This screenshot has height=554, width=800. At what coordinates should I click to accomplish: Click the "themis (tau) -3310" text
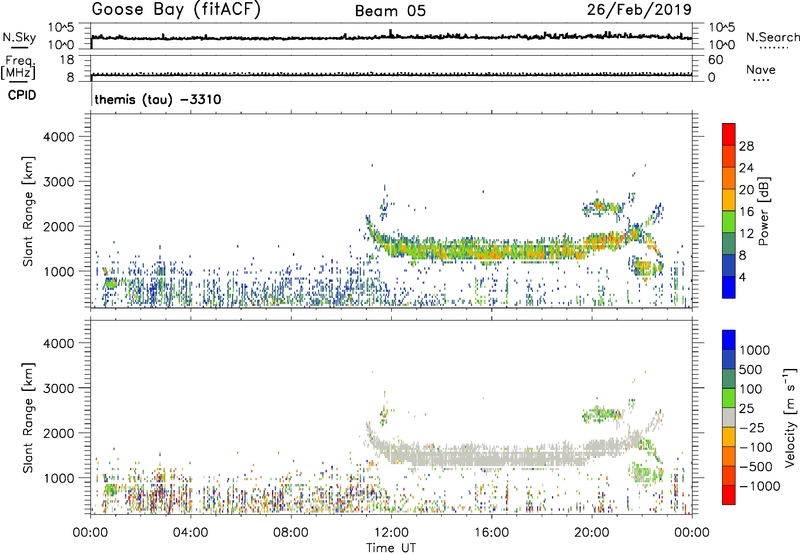[158, 99]
